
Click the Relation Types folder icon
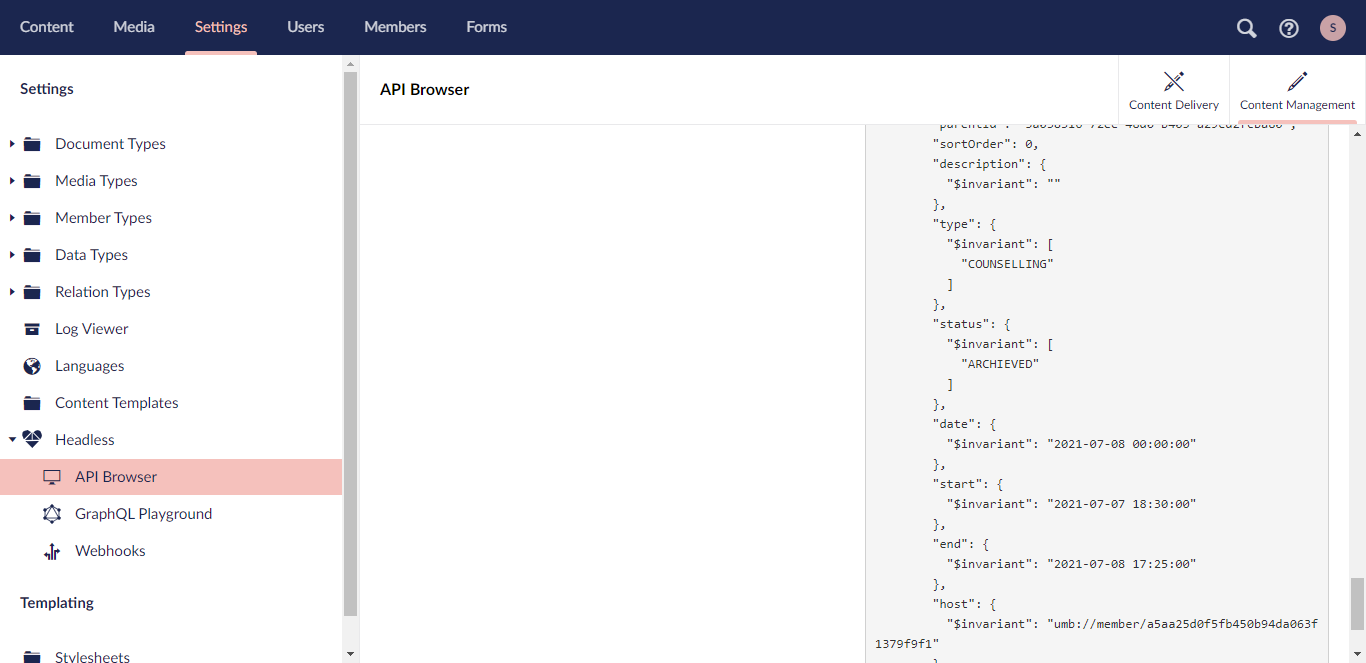point(32,292)
